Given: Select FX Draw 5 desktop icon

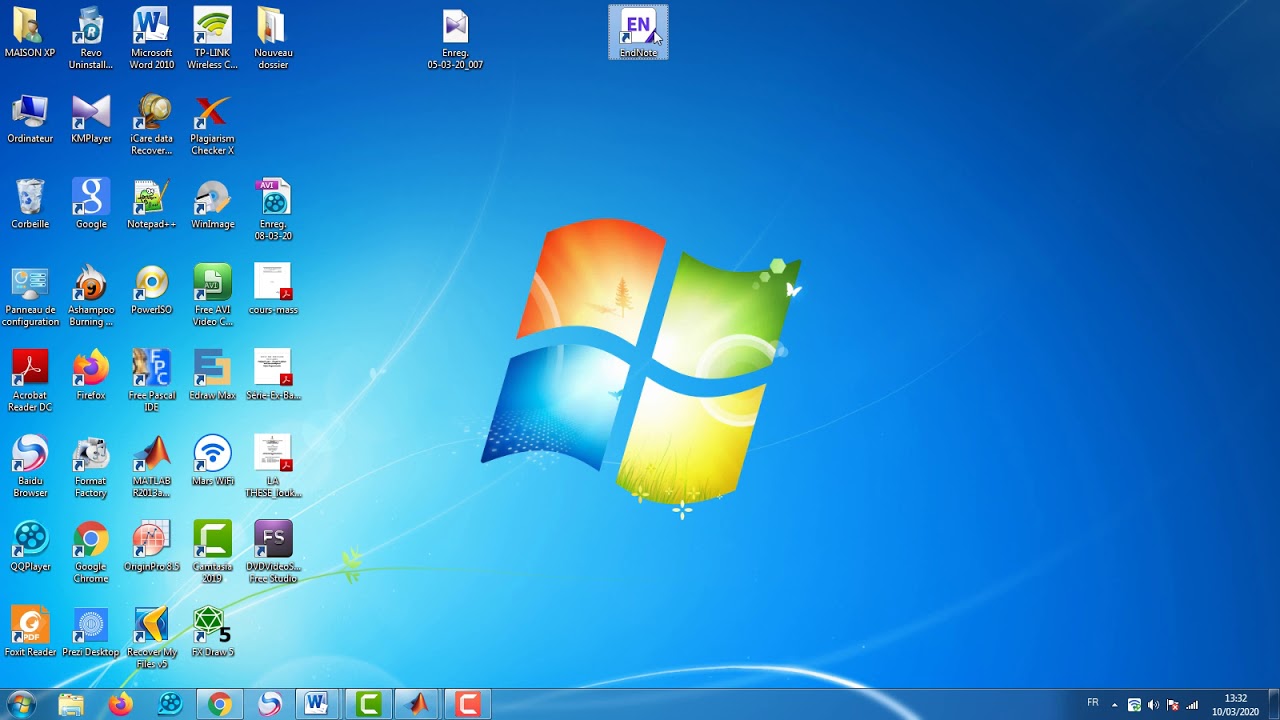Looking at the screenshot, I should 213,632.
